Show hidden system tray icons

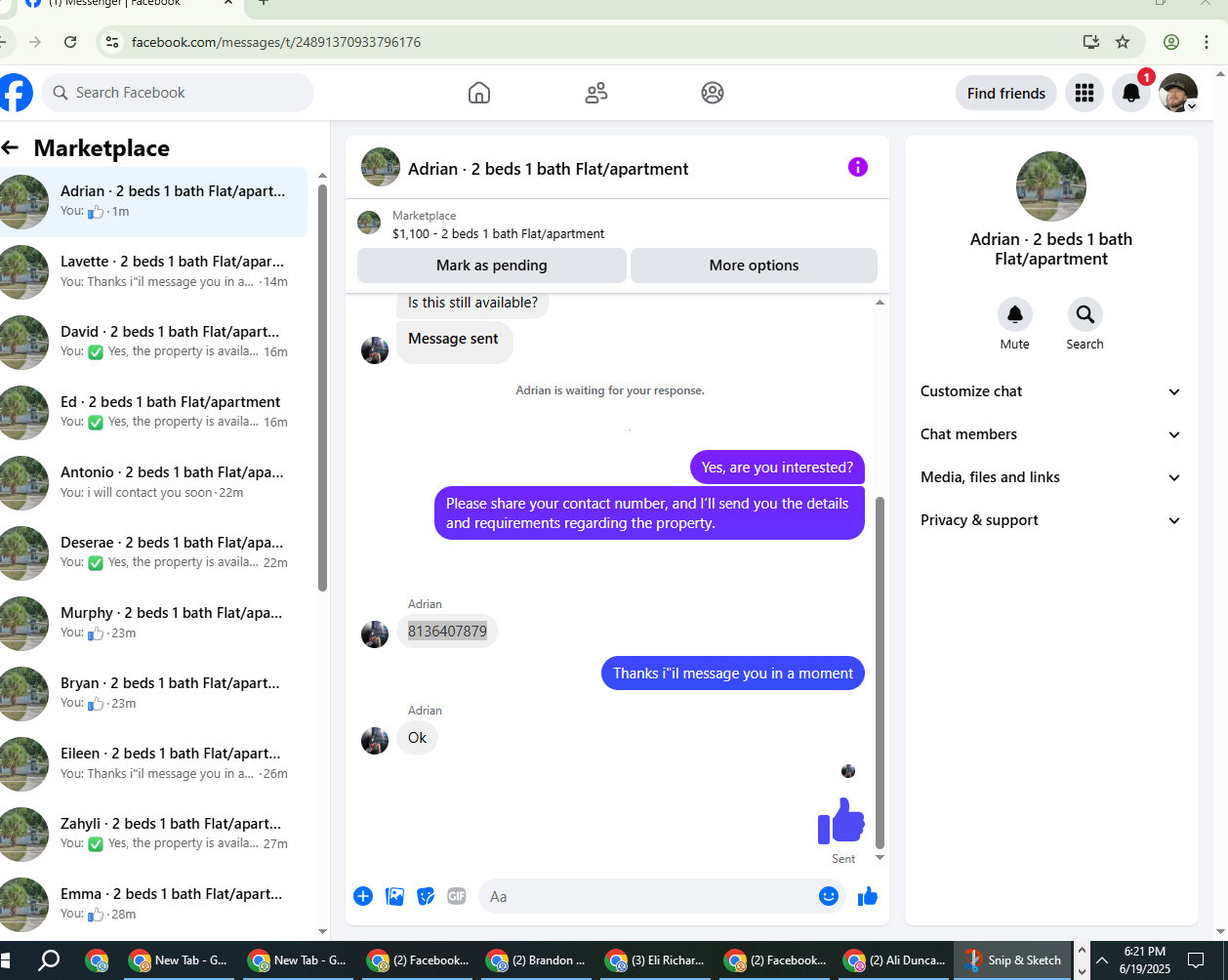(1100, 960)
